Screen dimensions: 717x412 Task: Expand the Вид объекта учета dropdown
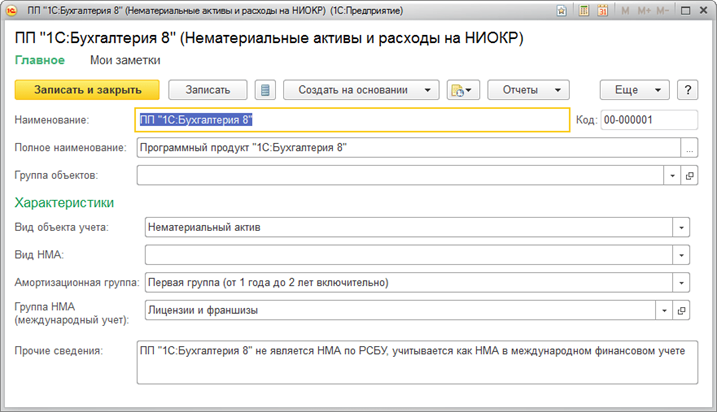click(x=681, y=228)
